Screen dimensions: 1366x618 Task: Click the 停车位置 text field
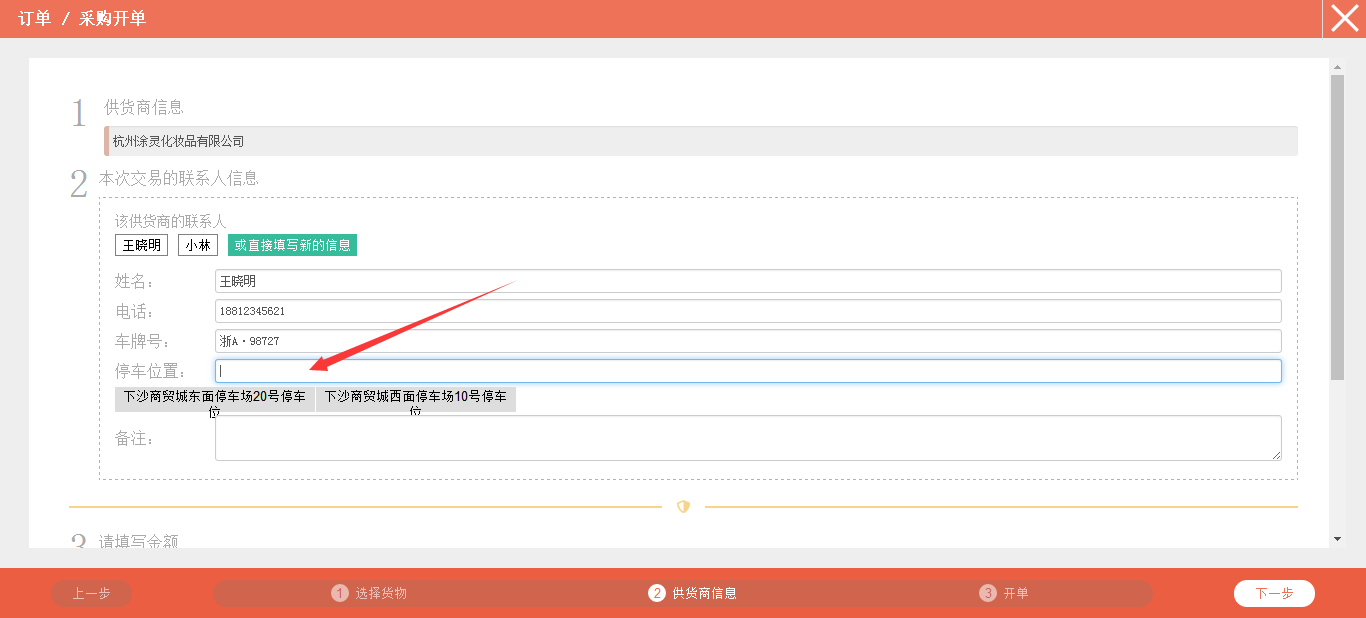coord(747,371)
